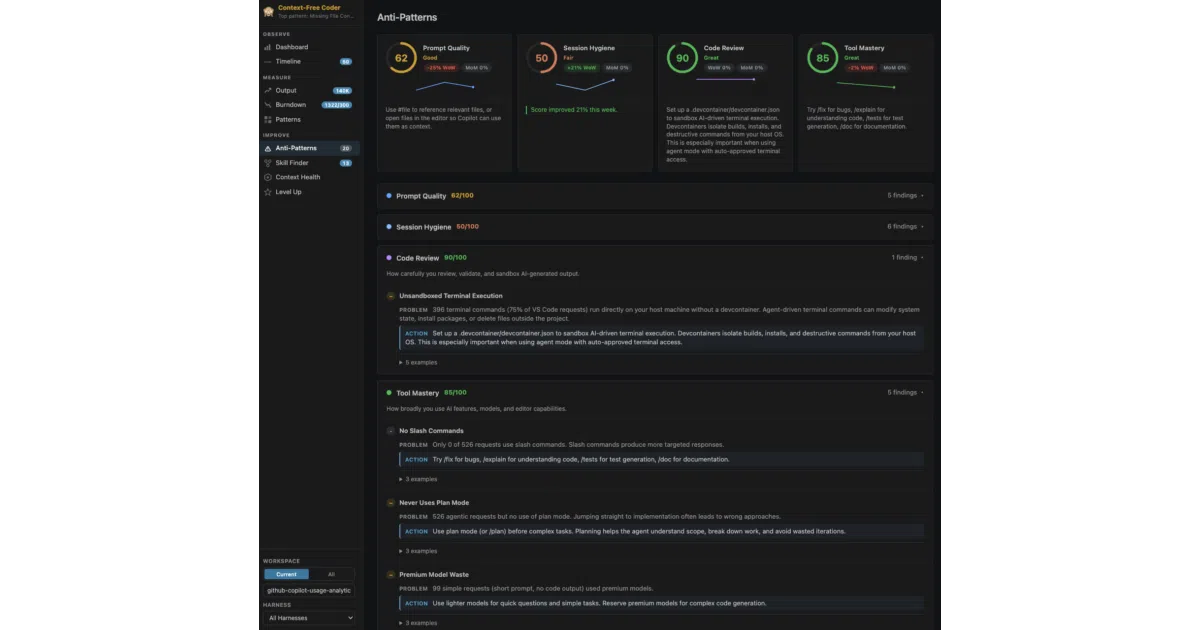Click the Tool Mastery sparkline chart
Screen dimensions: 1200x630
(x=866, y=85)
